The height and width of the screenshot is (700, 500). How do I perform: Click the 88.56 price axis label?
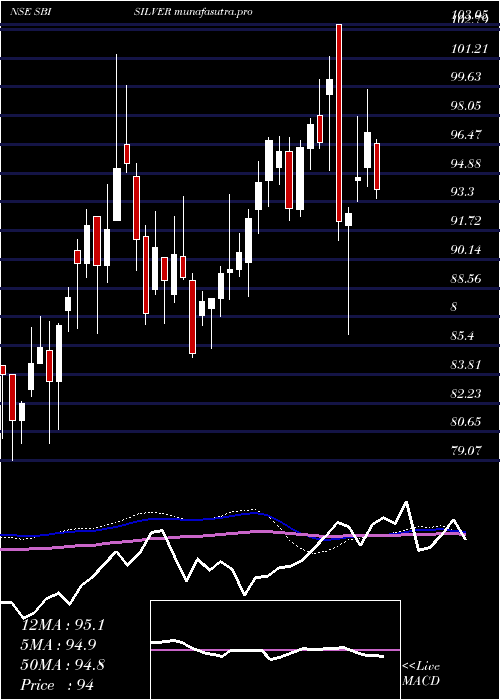click(466, 279)
